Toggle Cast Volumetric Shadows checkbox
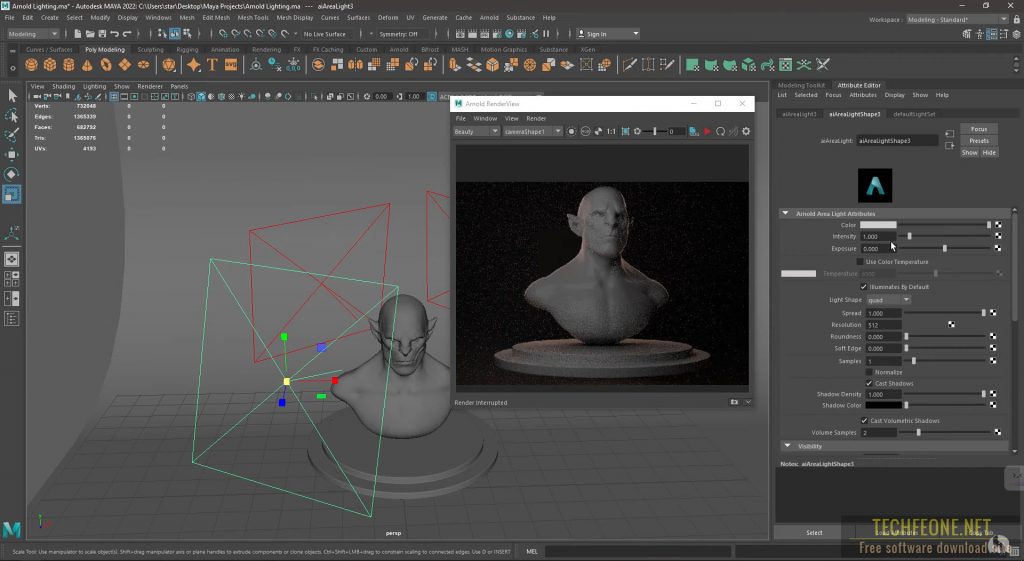Viewport: 1024px width, 561px height. pos(864,421)
